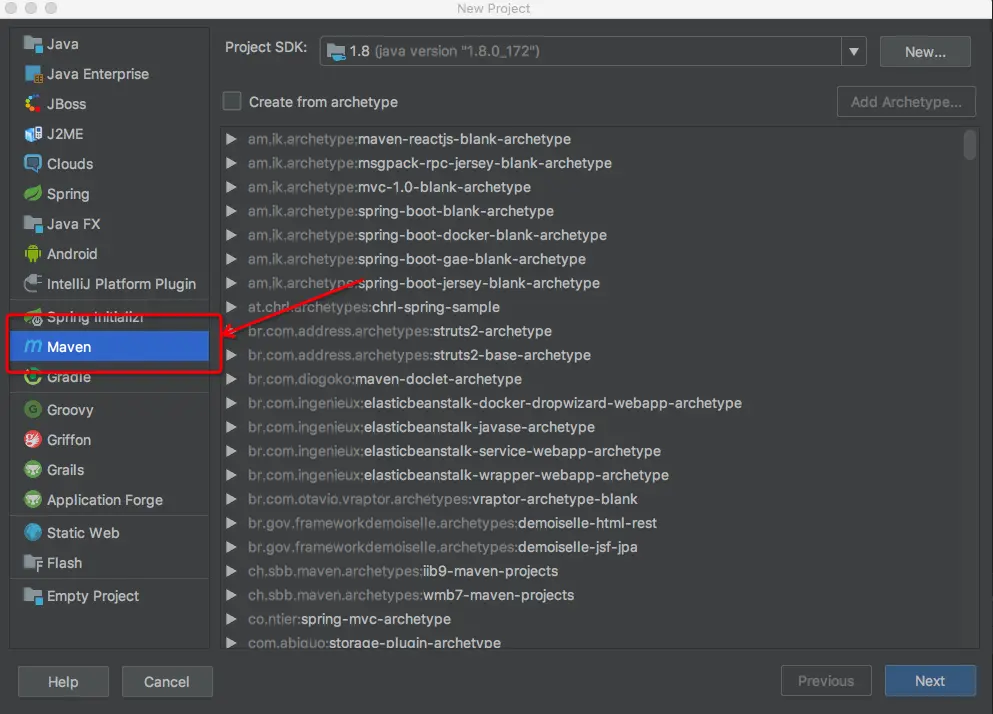This screenshot has width=993, height=714.
Task: Click the Next button
Action: (930, 680)
